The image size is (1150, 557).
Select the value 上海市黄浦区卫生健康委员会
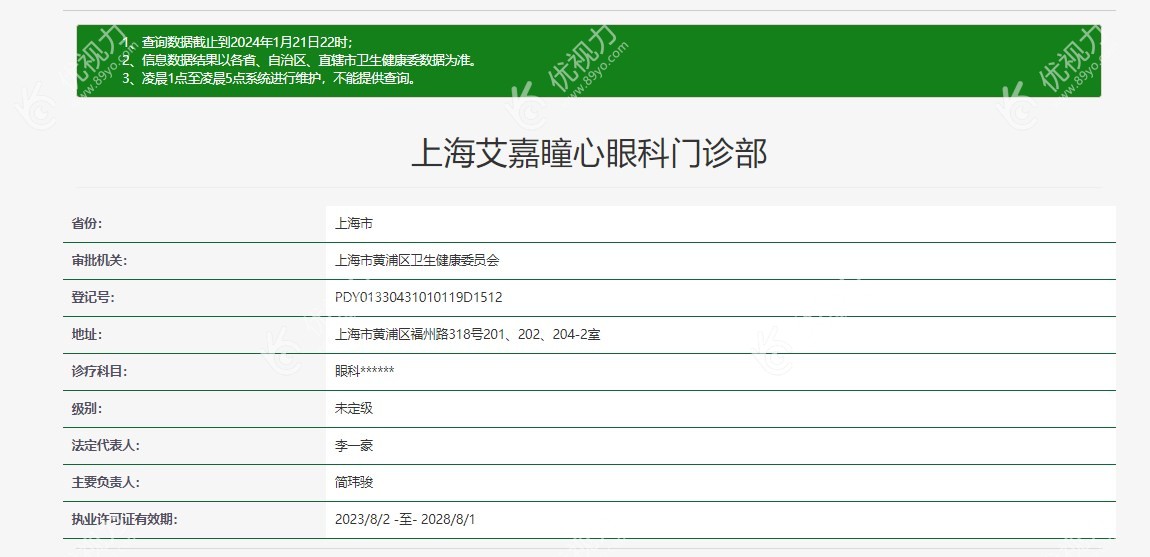click(x=417, y=261)
